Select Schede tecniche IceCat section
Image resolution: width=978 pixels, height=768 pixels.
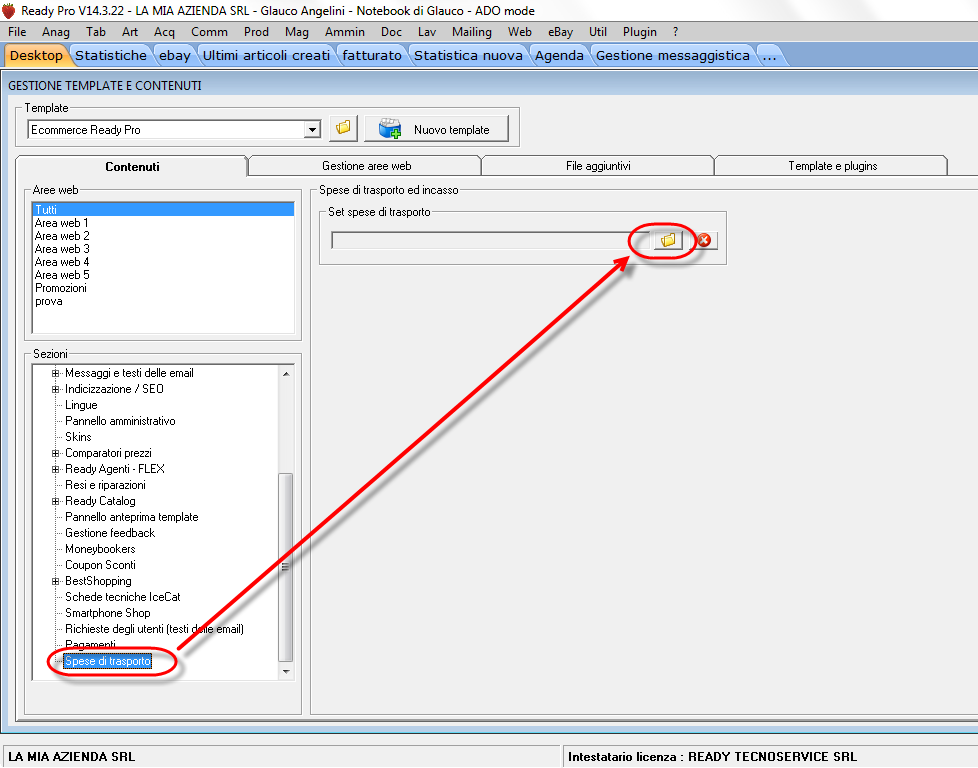pyautogui.click(x=122, y=597)
